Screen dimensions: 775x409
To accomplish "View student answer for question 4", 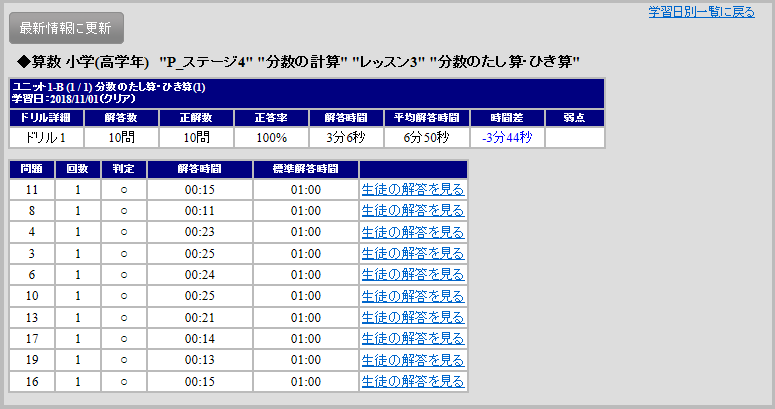I will (x=413, y=232).
